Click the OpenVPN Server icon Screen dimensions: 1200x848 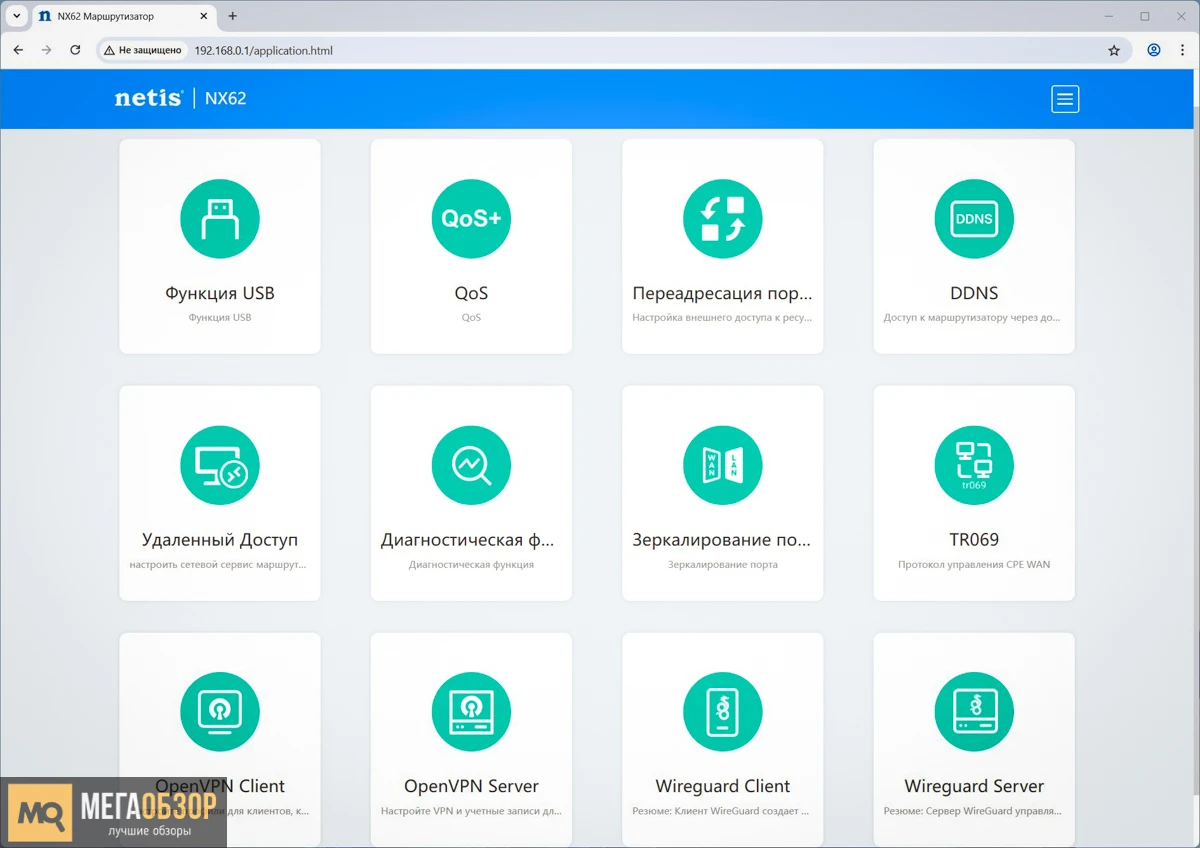(x=471, y=712)
